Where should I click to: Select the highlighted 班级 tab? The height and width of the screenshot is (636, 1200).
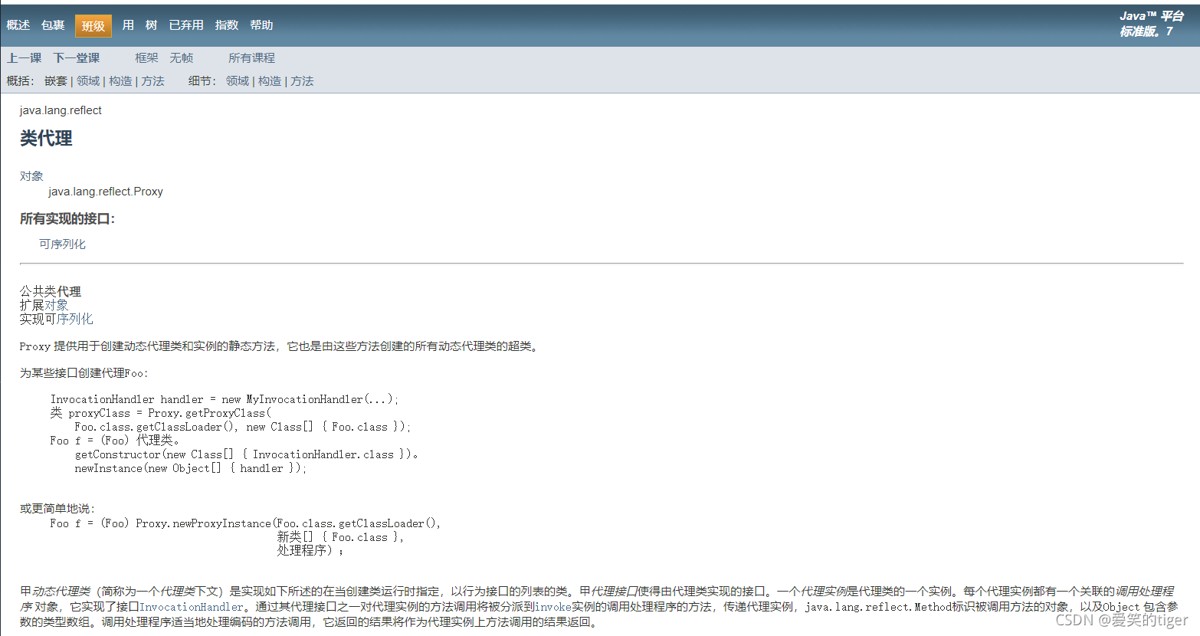tap(93, 25)
